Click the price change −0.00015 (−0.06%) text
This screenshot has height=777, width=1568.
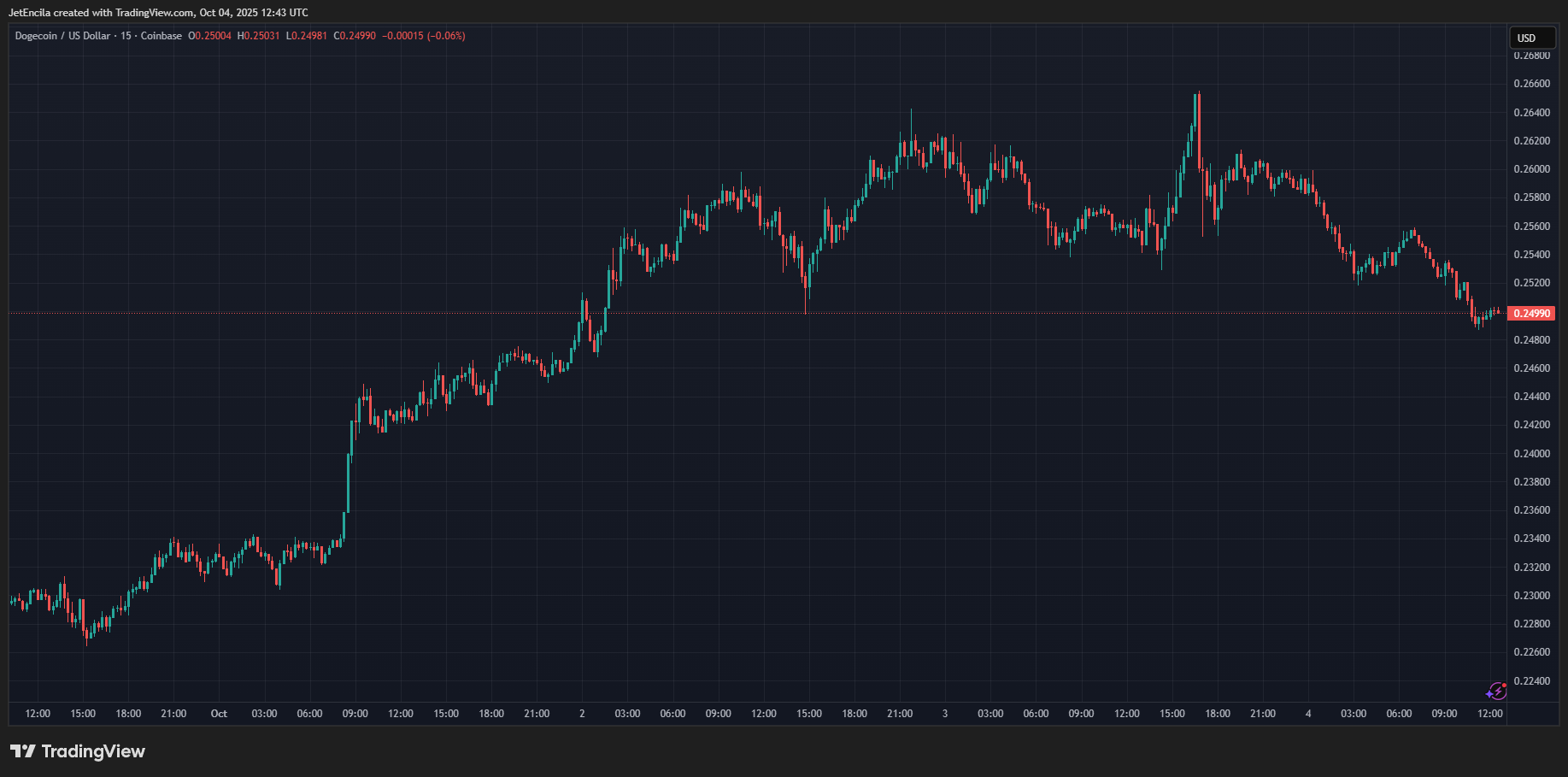424,36
